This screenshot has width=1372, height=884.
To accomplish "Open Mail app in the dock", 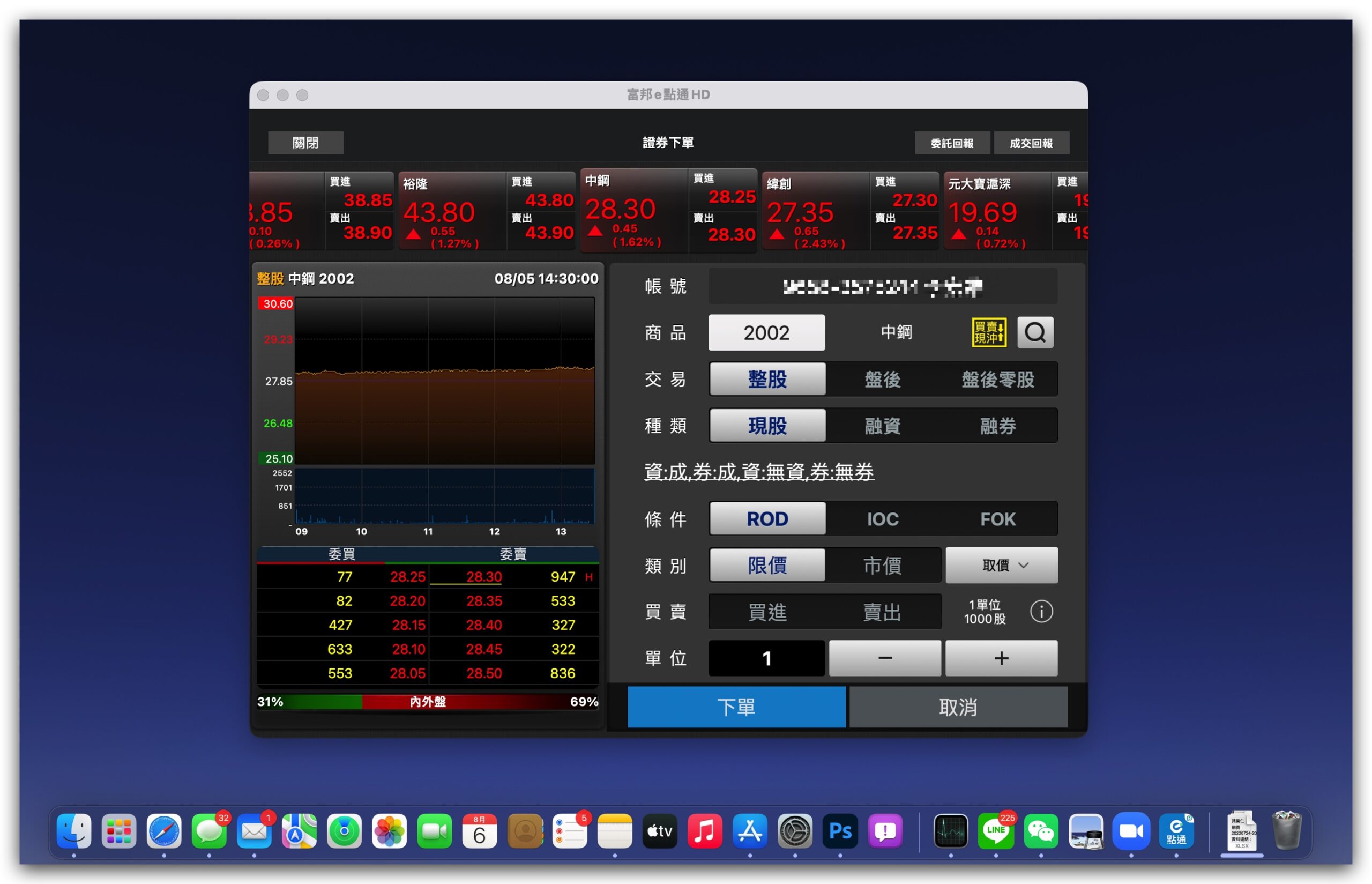I will pos(254,830).
